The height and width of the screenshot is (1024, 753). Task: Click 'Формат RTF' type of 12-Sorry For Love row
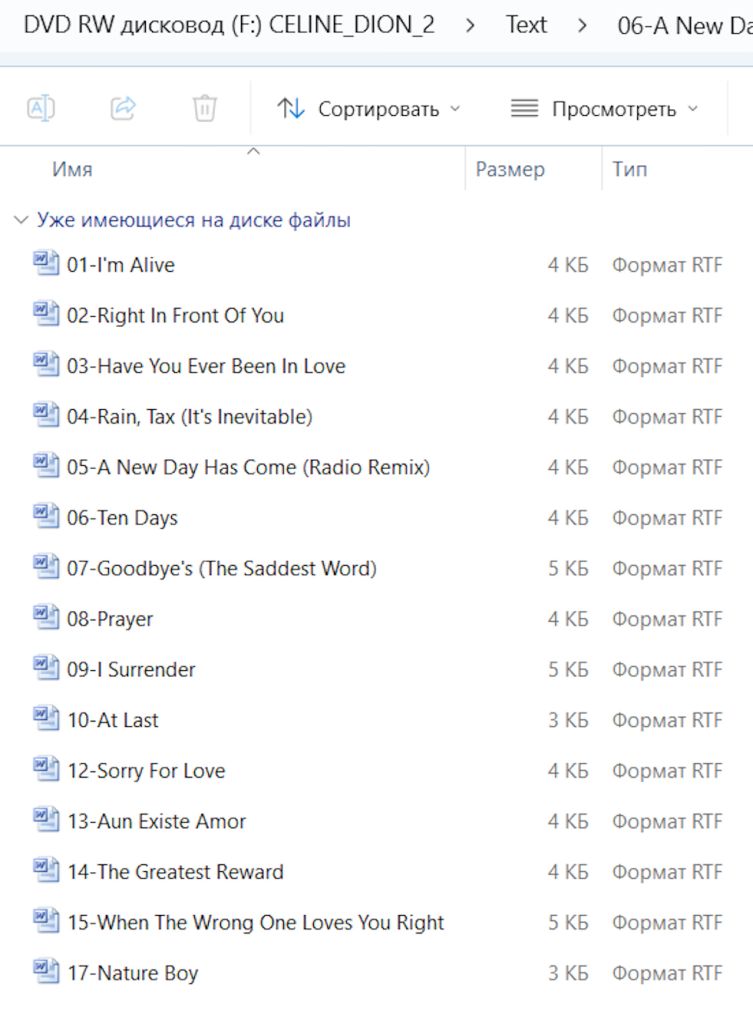[667, 771]
